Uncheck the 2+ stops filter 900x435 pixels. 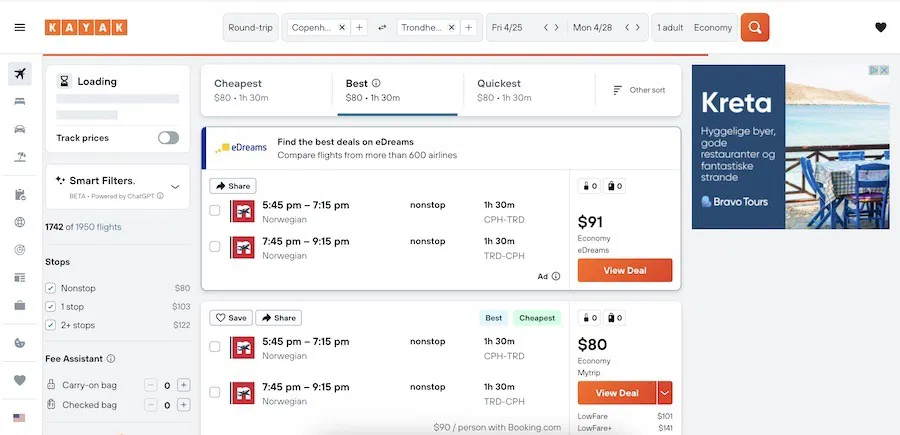pos(51,325)
